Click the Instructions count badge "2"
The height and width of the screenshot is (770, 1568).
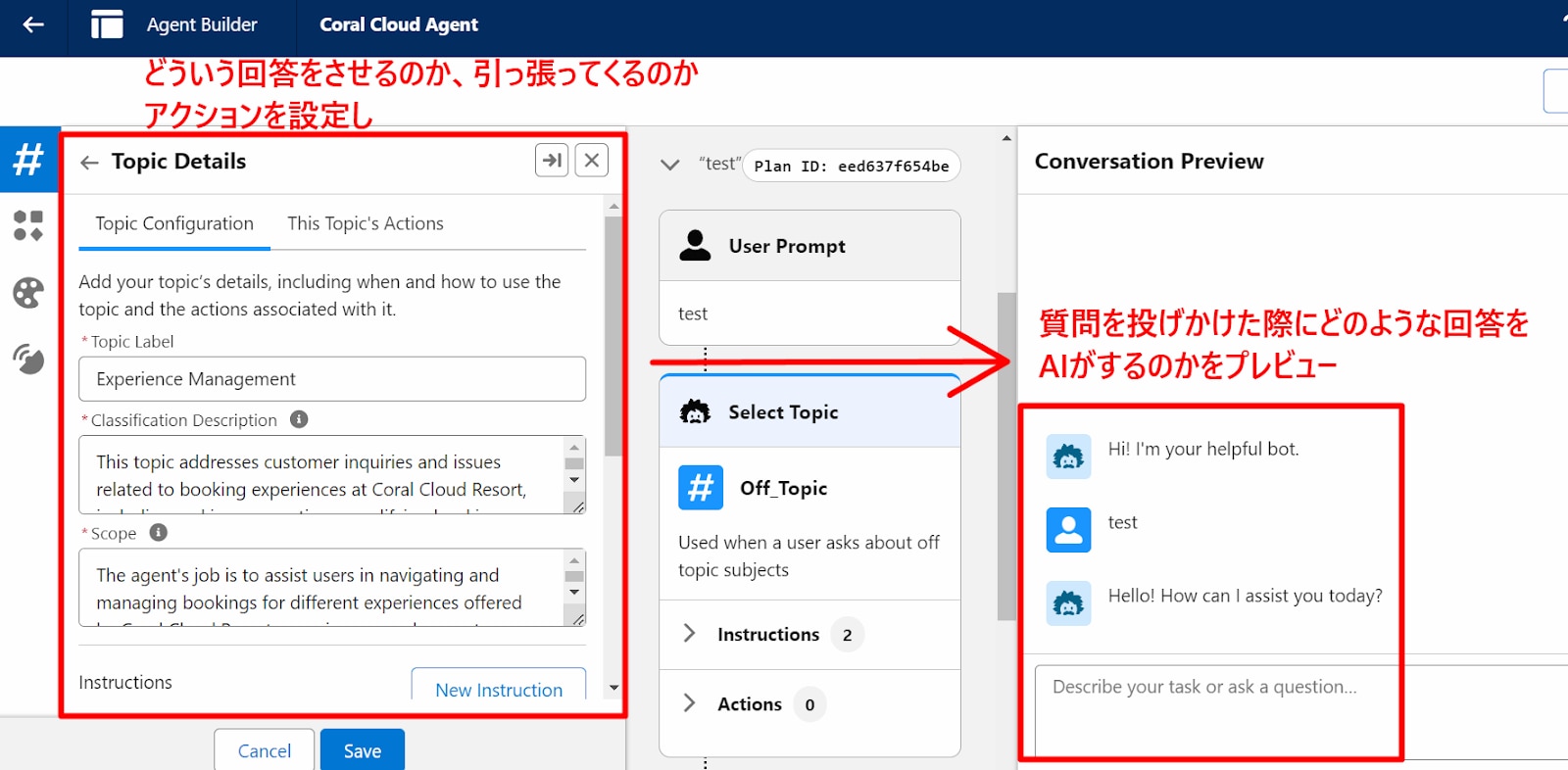coord(848,635)
